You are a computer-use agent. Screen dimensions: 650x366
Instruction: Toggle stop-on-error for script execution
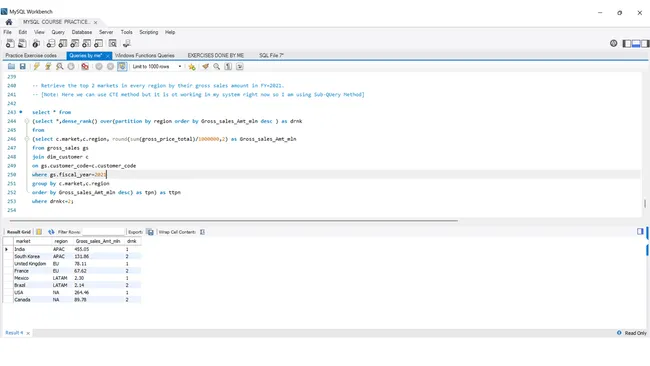click(85, 66)
